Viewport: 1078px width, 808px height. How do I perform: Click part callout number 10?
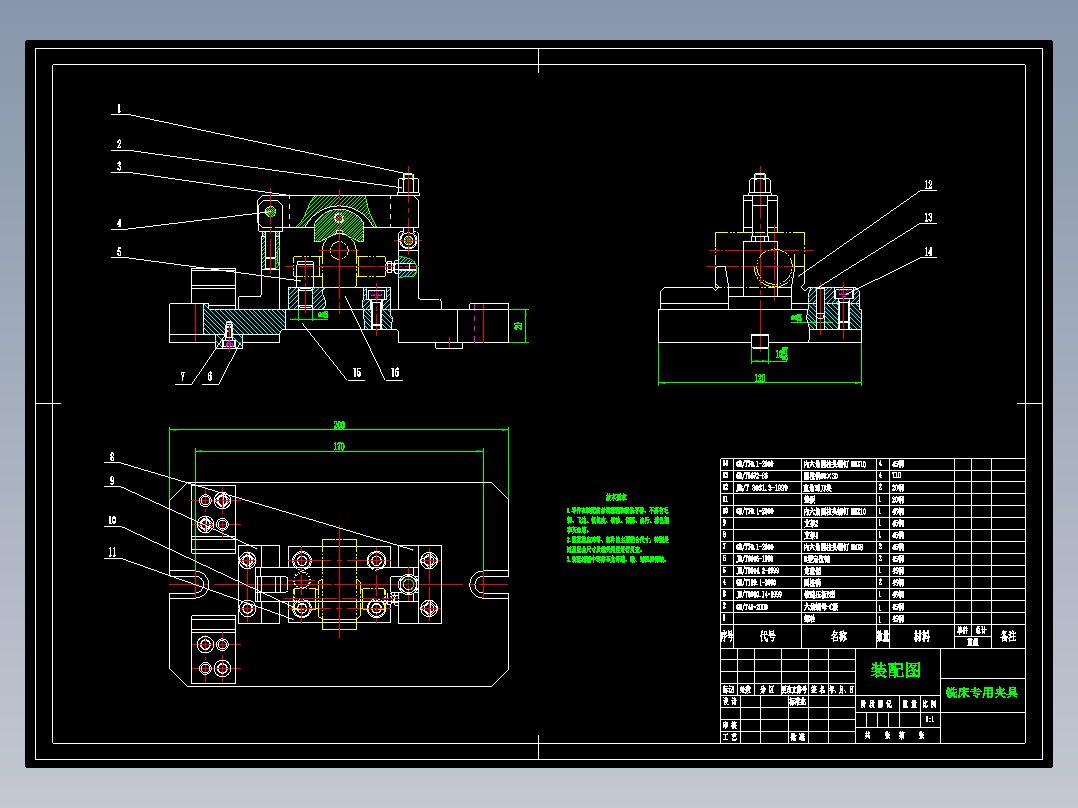[112, 521]
